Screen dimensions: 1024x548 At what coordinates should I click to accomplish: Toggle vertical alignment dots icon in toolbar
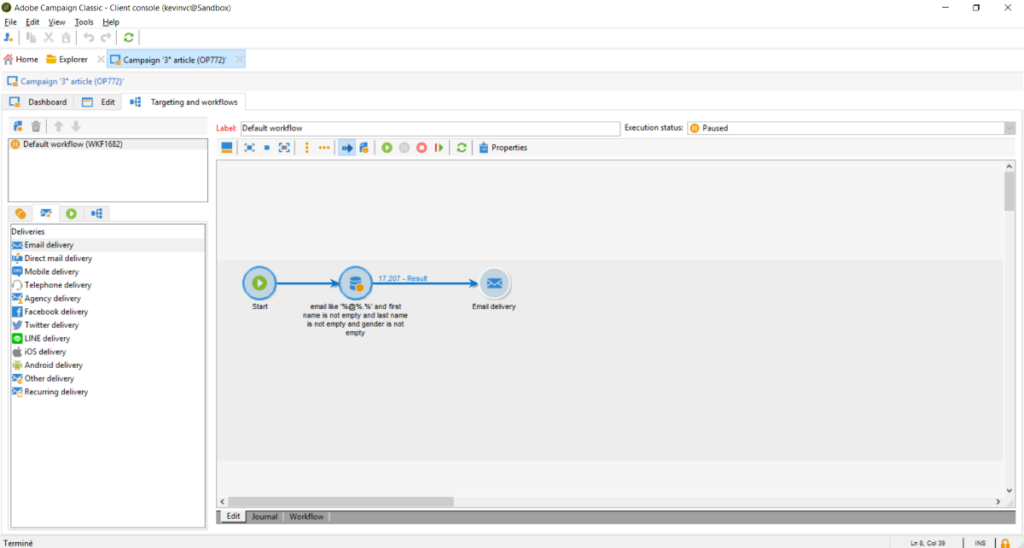tap(306, 148)
